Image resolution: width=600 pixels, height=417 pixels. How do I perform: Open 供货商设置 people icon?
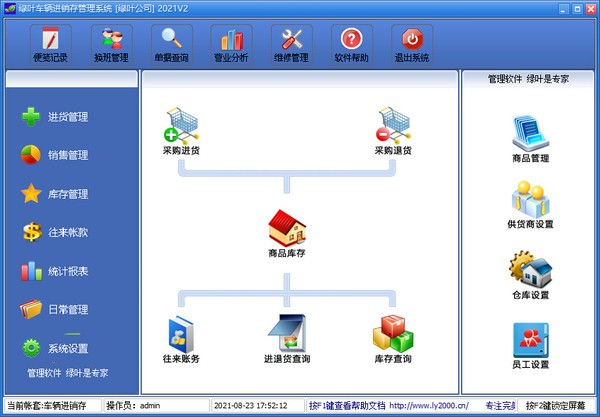tap(531, 205)
